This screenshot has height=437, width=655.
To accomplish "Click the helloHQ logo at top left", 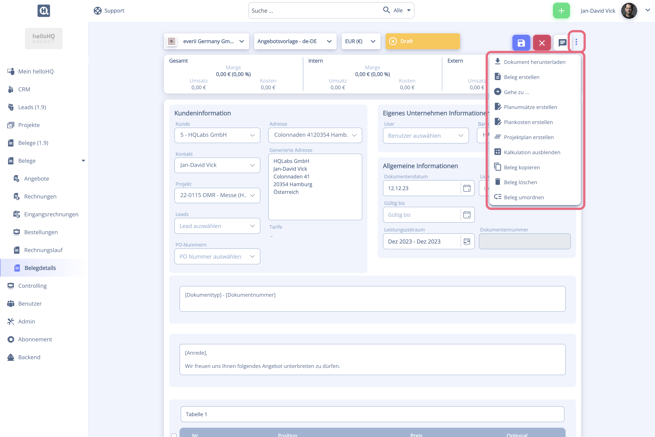I will pyautogui.click(x=43, y=10).
